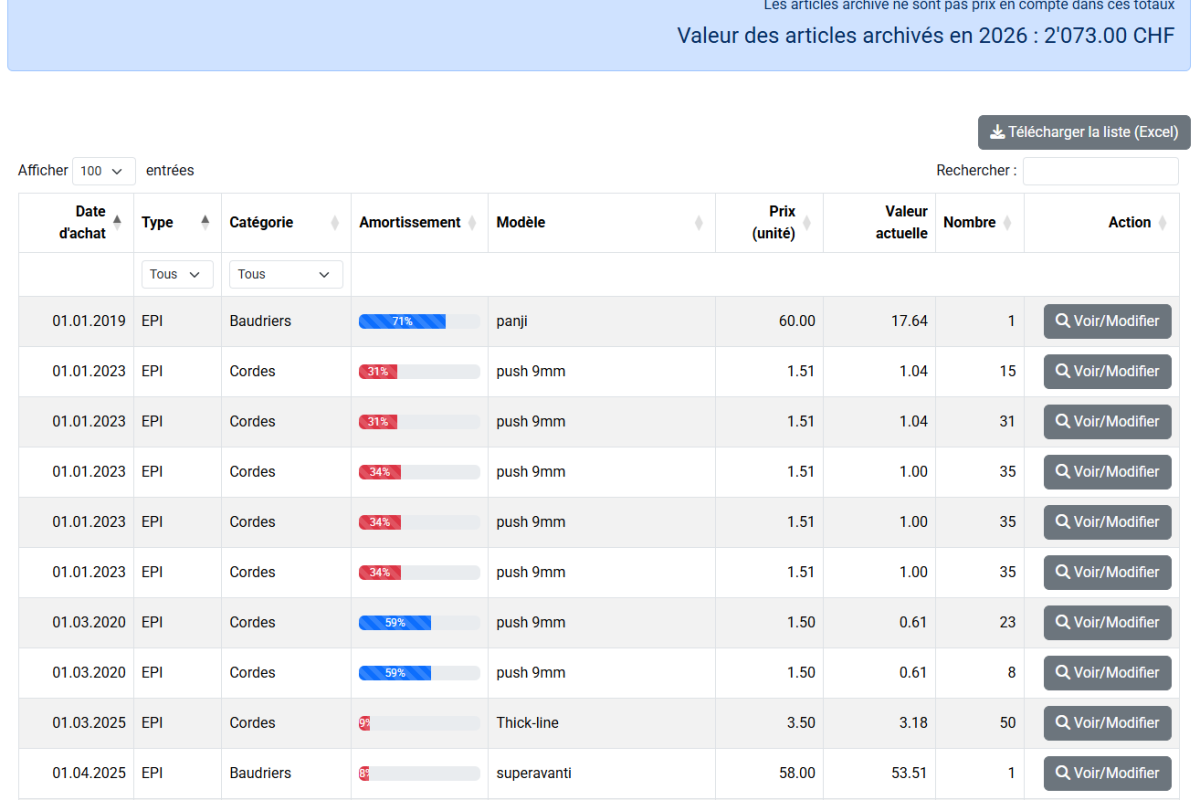Click Voir/Modifier for push 9mm quantity 15
Viewport: 1200px width, 800px height.
tap(1107, 371)
